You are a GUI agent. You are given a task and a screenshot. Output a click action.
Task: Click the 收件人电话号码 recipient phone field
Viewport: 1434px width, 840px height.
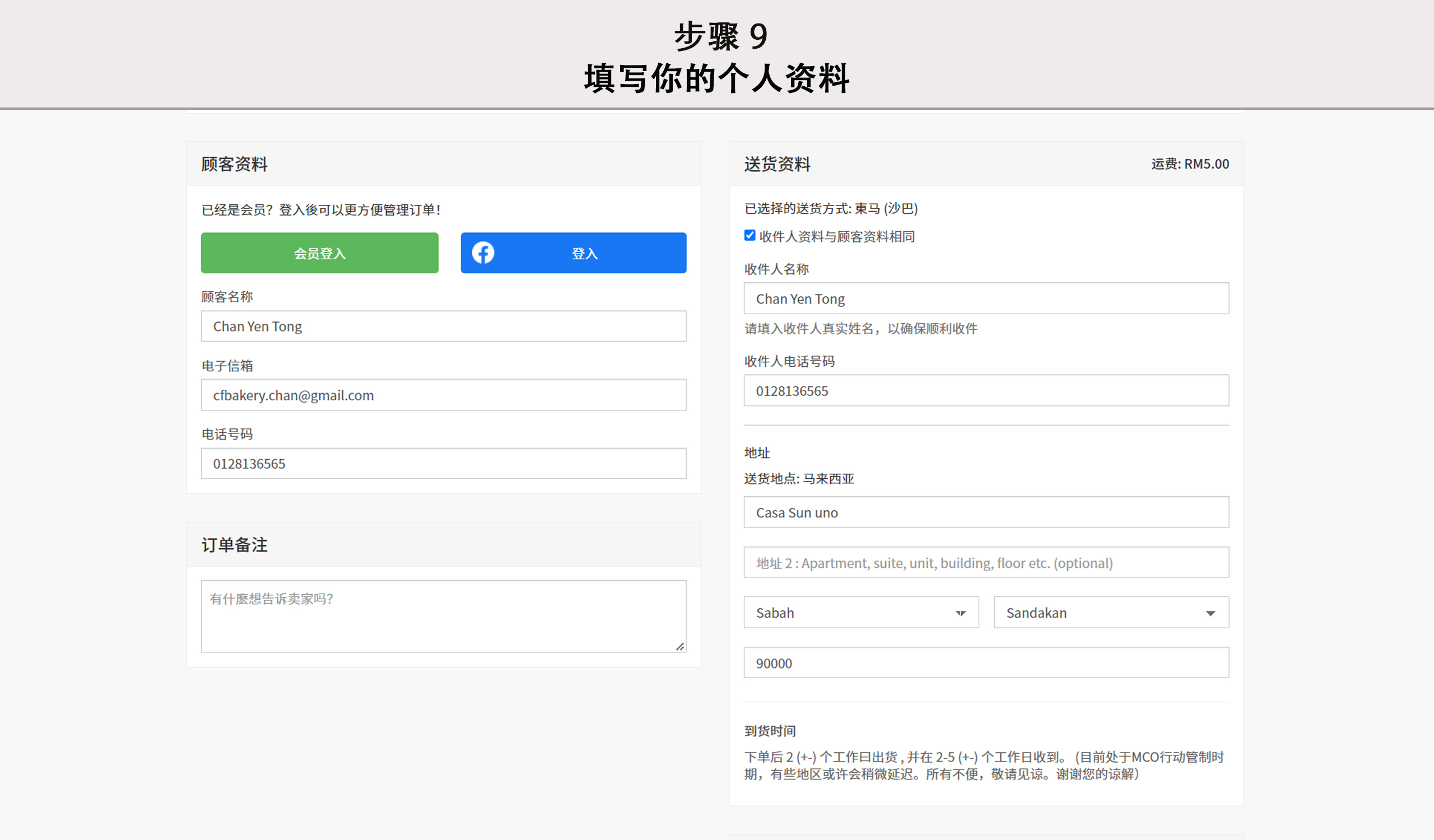click(986, 391)
